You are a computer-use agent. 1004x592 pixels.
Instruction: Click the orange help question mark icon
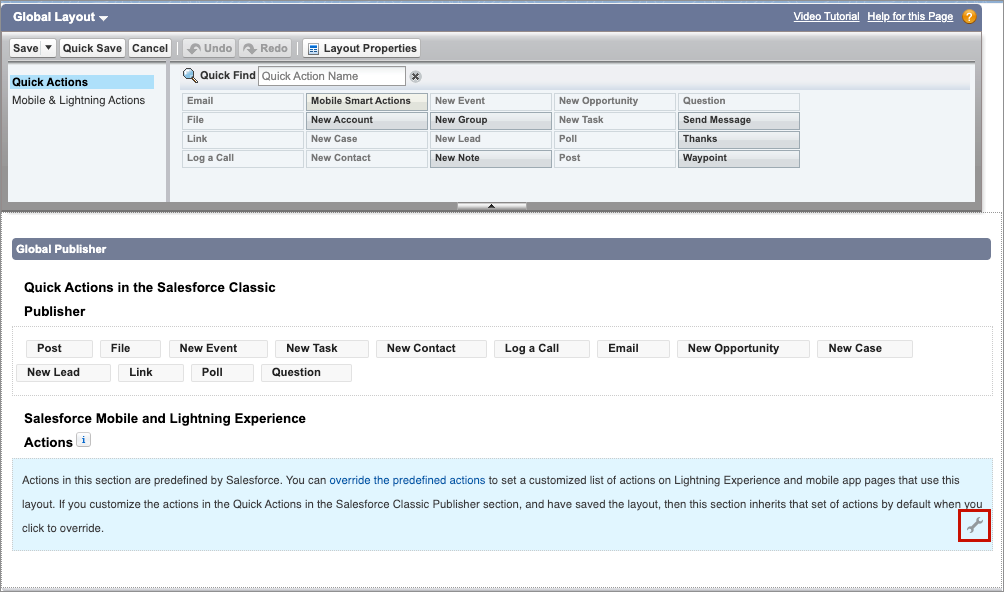pyautogui.click(x=969, y=17)
